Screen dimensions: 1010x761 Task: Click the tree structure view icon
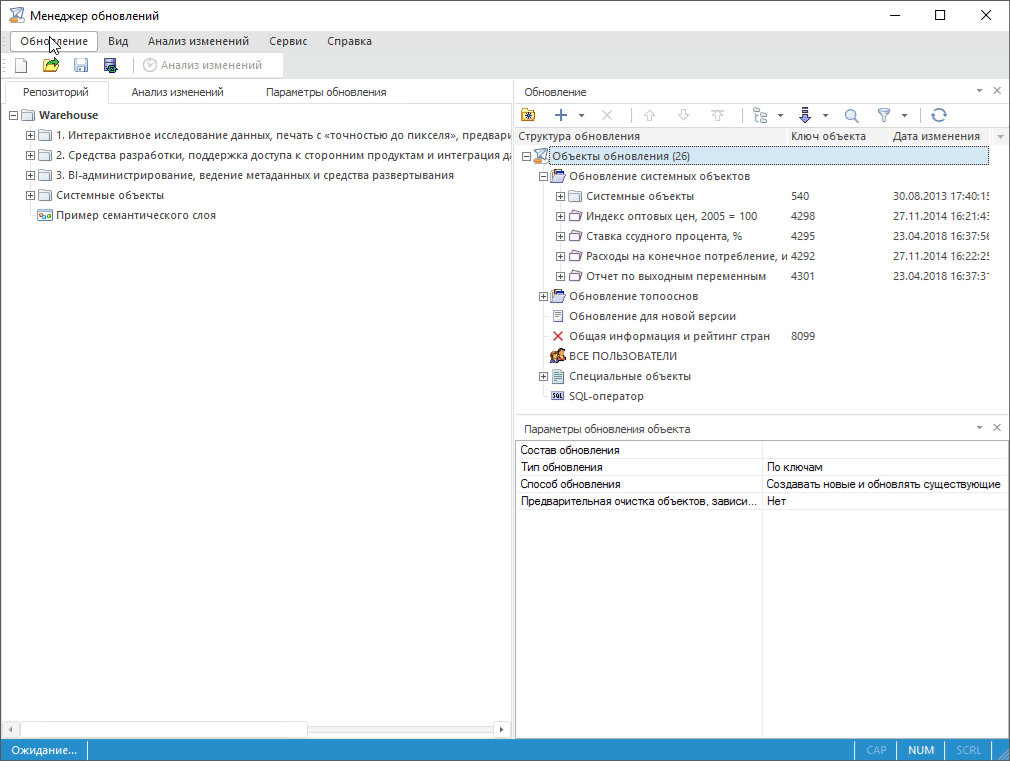point(762,115)
